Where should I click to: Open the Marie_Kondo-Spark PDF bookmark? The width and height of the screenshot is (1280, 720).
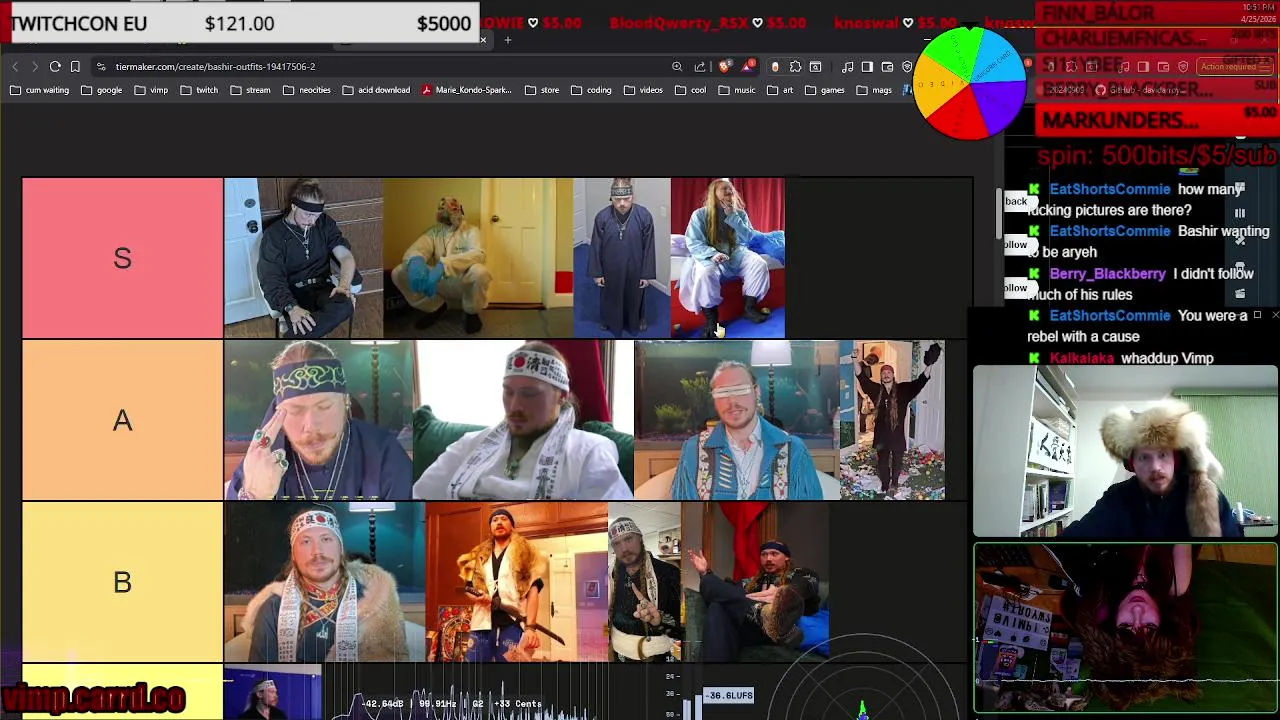467,90
